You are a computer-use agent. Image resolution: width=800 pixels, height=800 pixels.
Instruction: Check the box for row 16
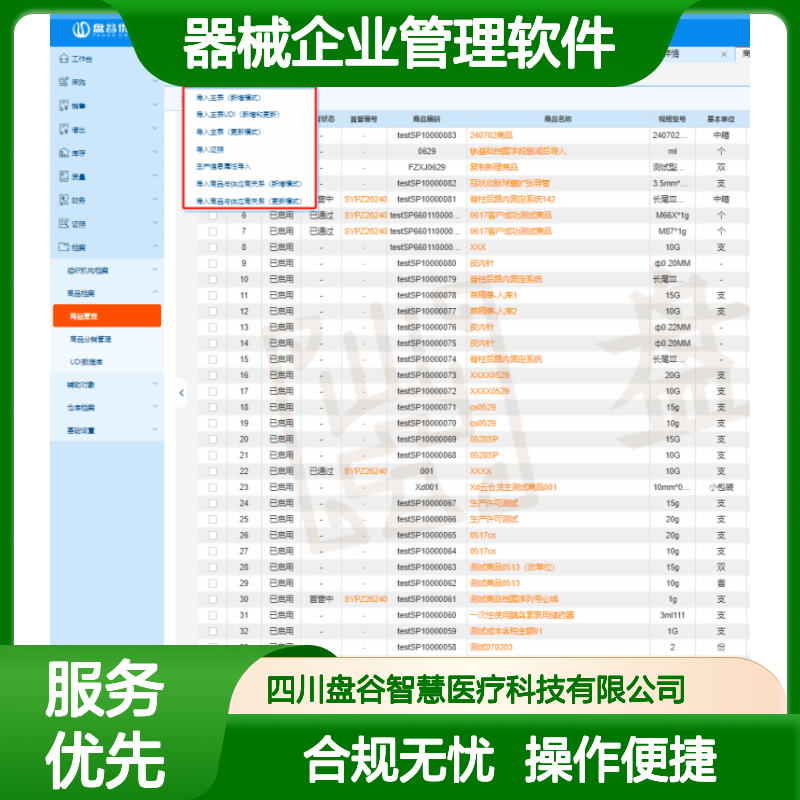pyautogui.click(x=213, y=375)
